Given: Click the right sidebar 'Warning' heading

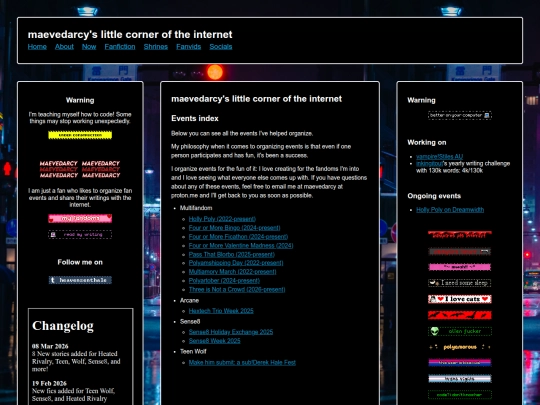Looking at the screenshot, I should (x=421, y=100).
